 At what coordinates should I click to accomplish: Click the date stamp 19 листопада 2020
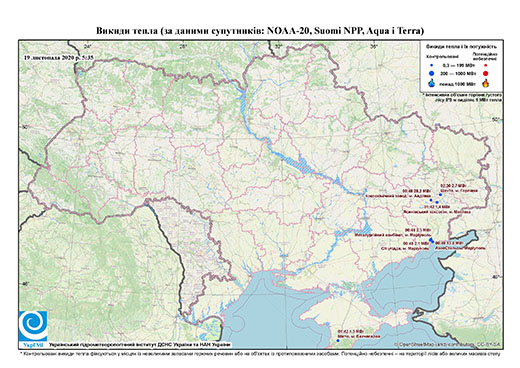click(x=59, y=57)
